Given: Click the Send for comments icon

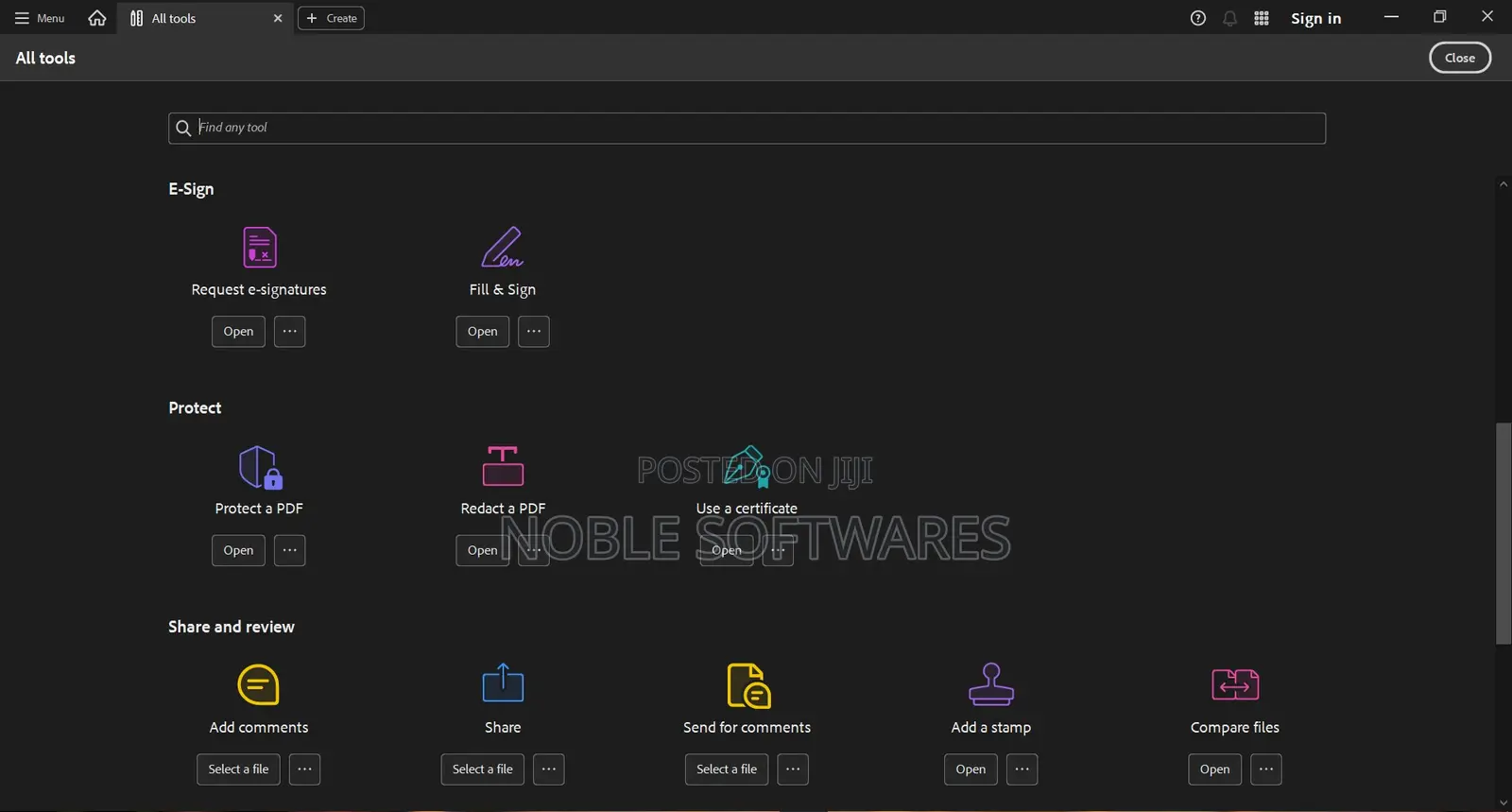Looking at the screenshot, I should coord(748,685).
